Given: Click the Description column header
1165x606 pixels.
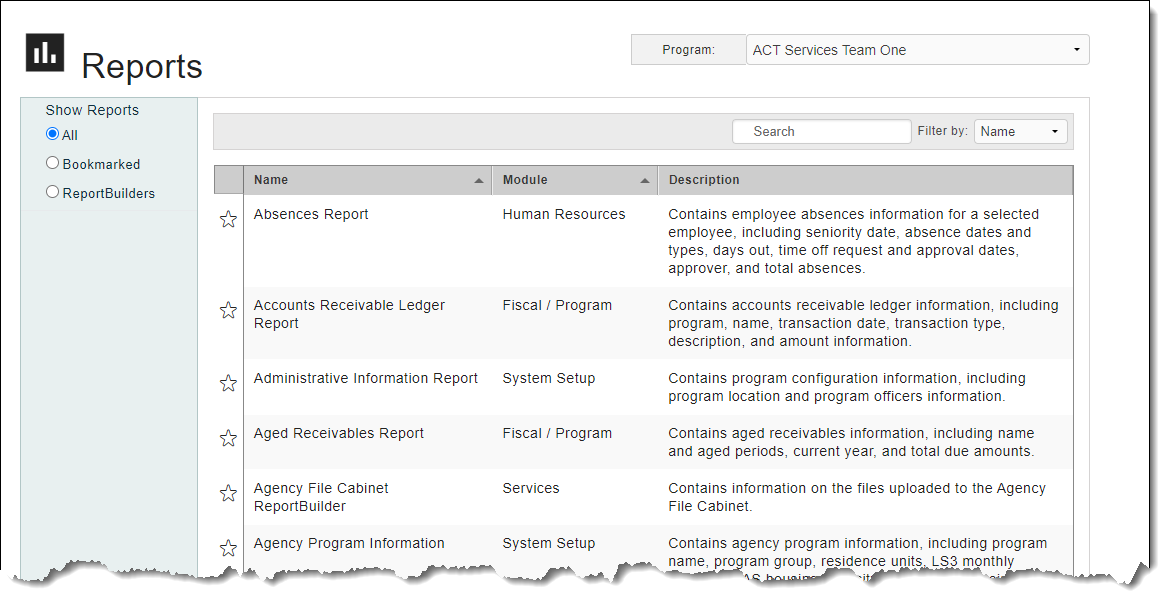Looking at the screenshot, I should tap(704, 180).
